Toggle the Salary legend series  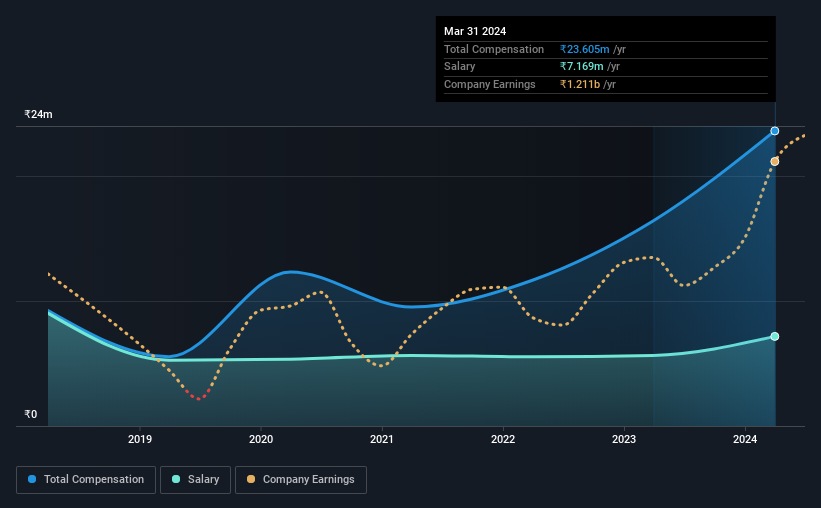[195, 480]
